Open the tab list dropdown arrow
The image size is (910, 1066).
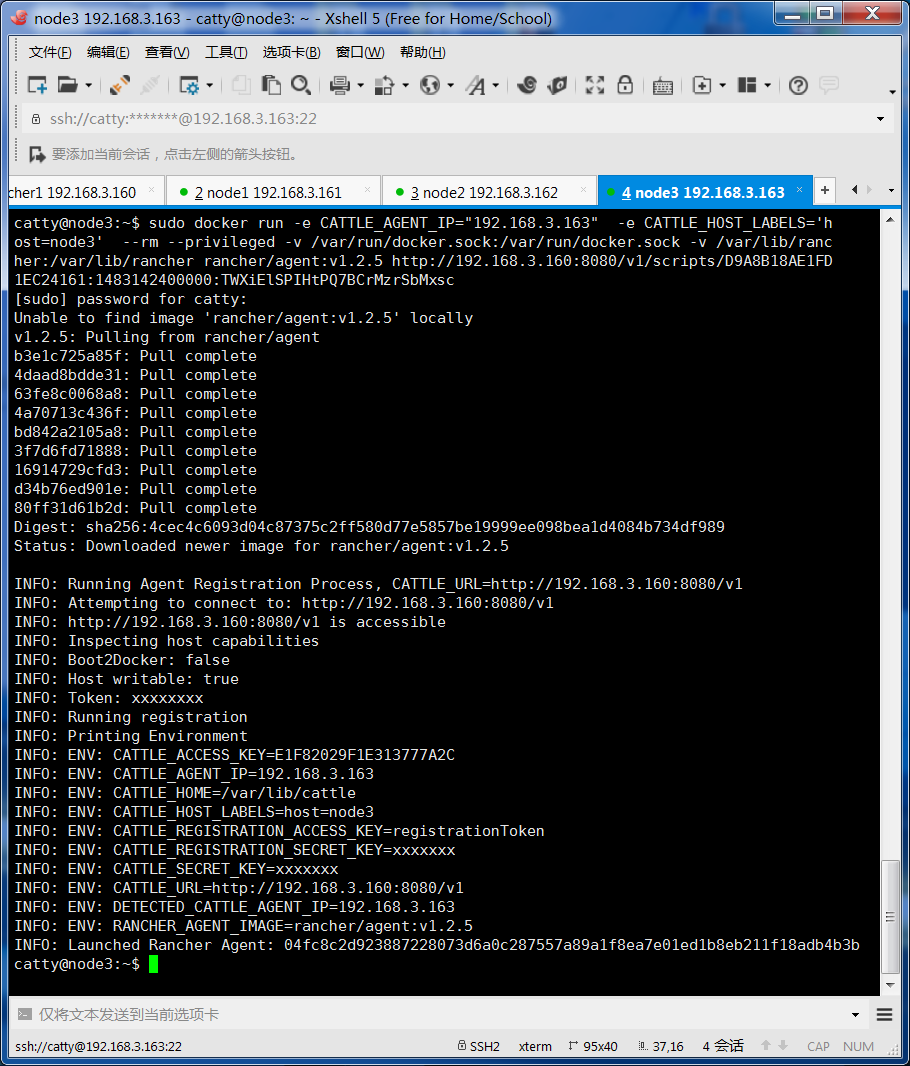[892, 190]
